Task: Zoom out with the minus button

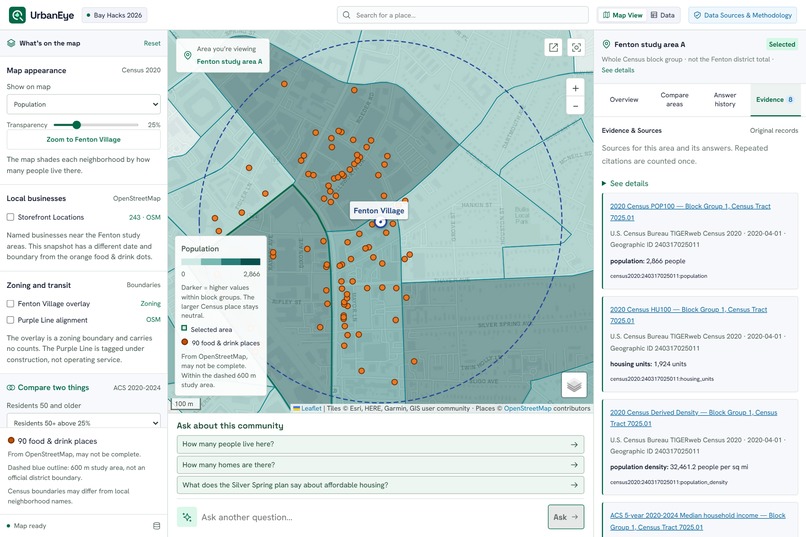Action: point(575,106)
